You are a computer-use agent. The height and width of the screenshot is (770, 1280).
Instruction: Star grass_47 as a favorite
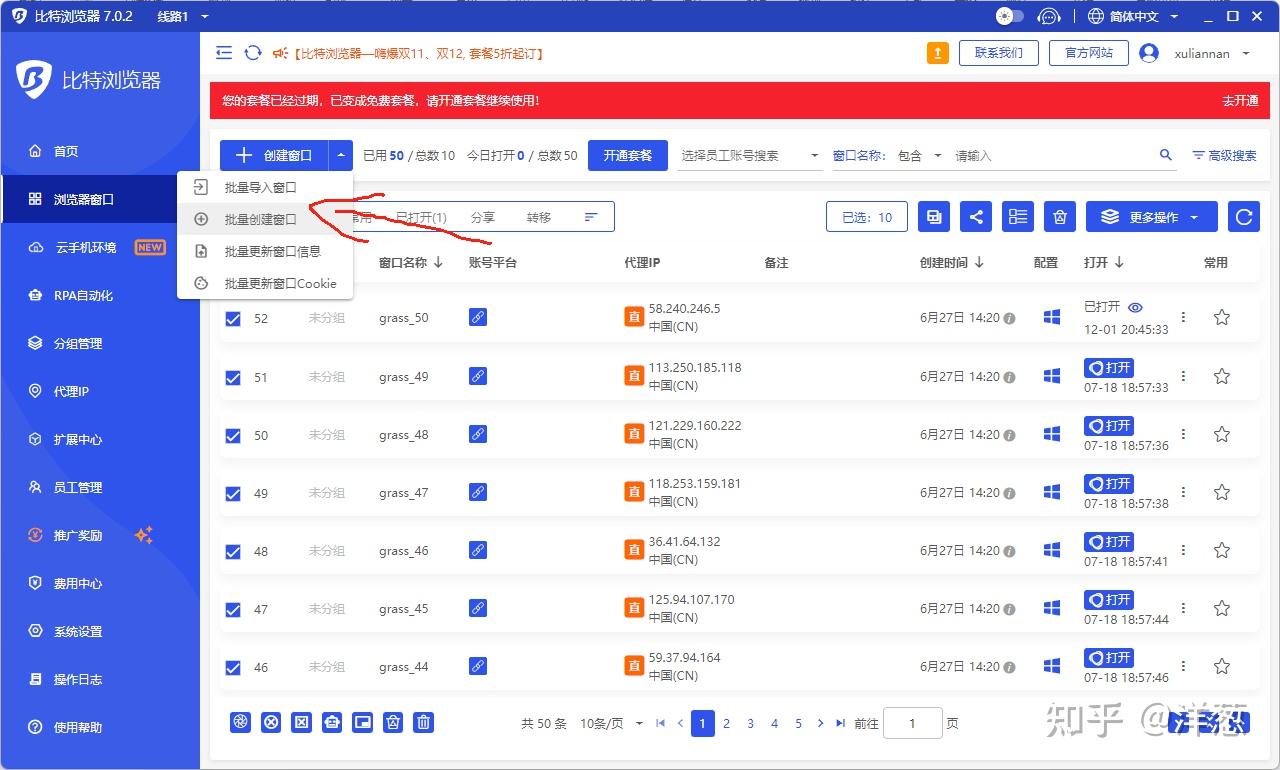click(x=1221, y=492)
